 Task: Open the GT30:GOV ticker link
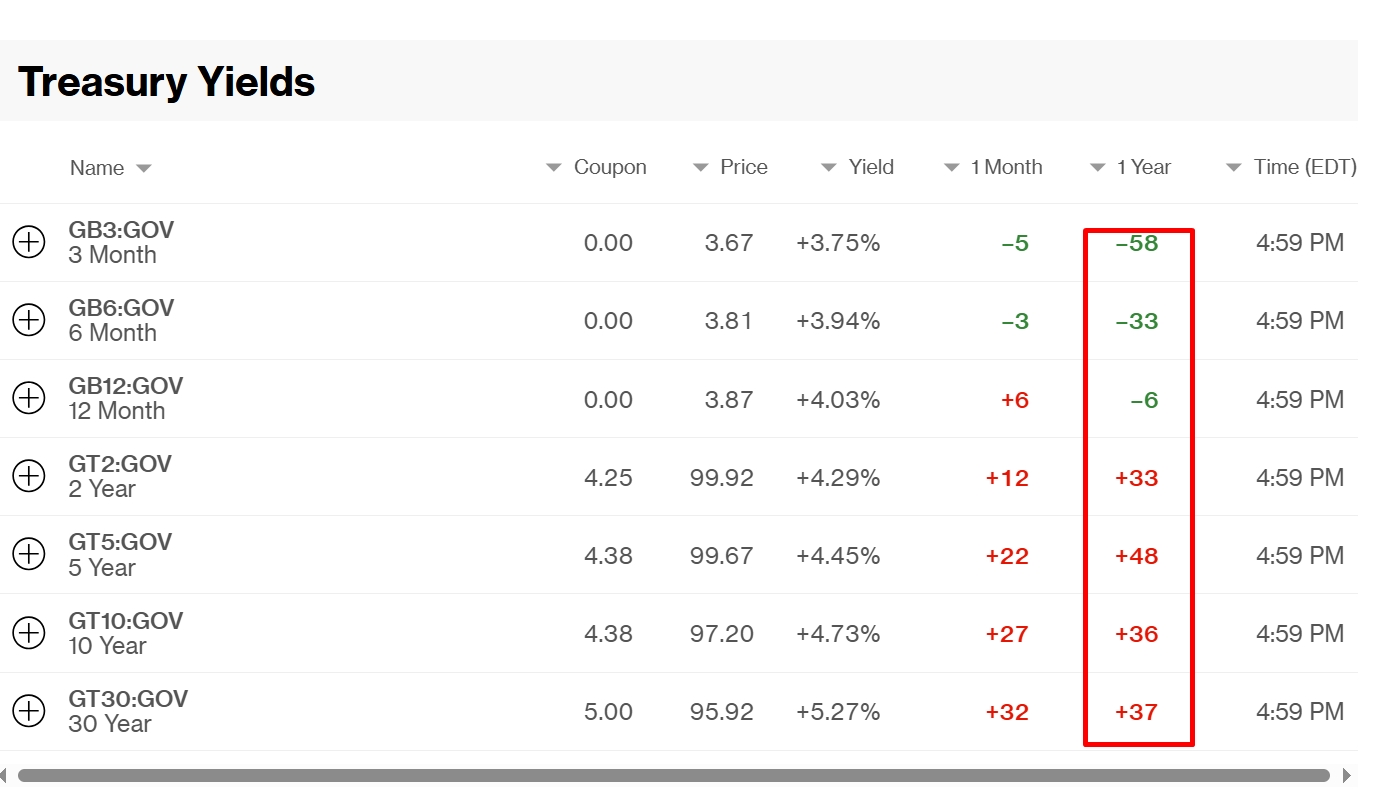pos(128,699)
